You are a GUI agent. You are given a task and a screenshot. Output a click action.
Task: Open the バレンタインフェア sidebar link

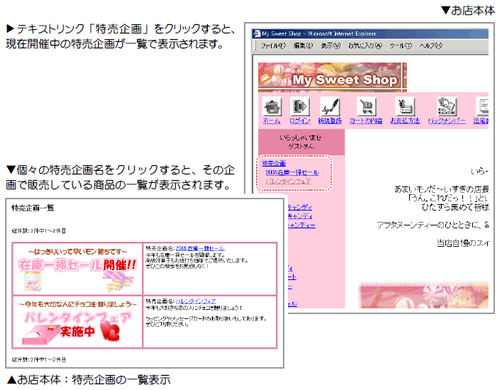click(288, 181)
